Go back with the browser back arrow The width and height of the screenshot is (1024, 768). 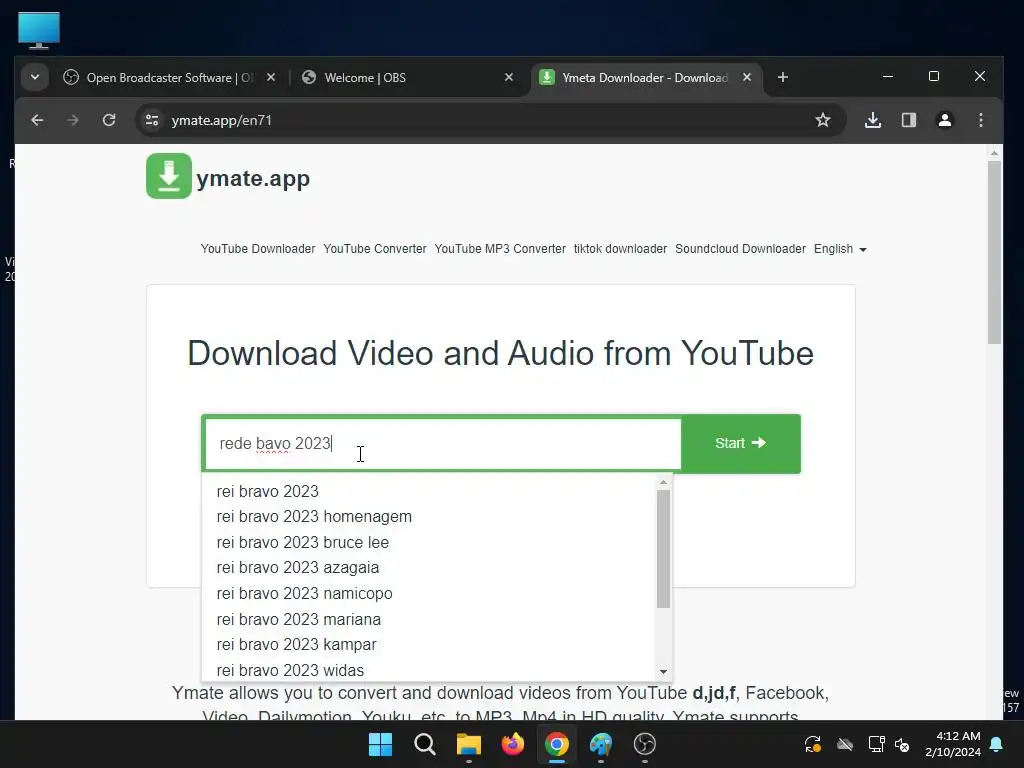point(37,120)
